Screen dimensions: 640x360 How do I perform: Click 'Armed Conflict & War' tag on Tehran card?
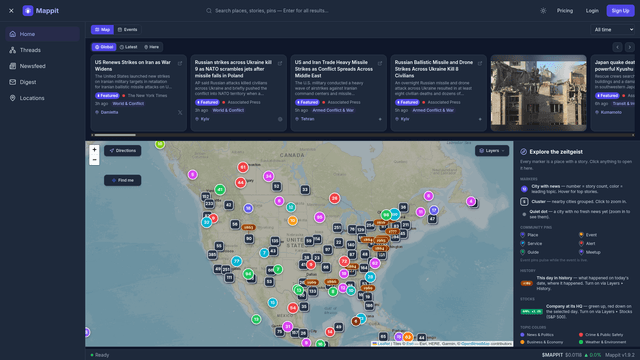pos(333,110)
